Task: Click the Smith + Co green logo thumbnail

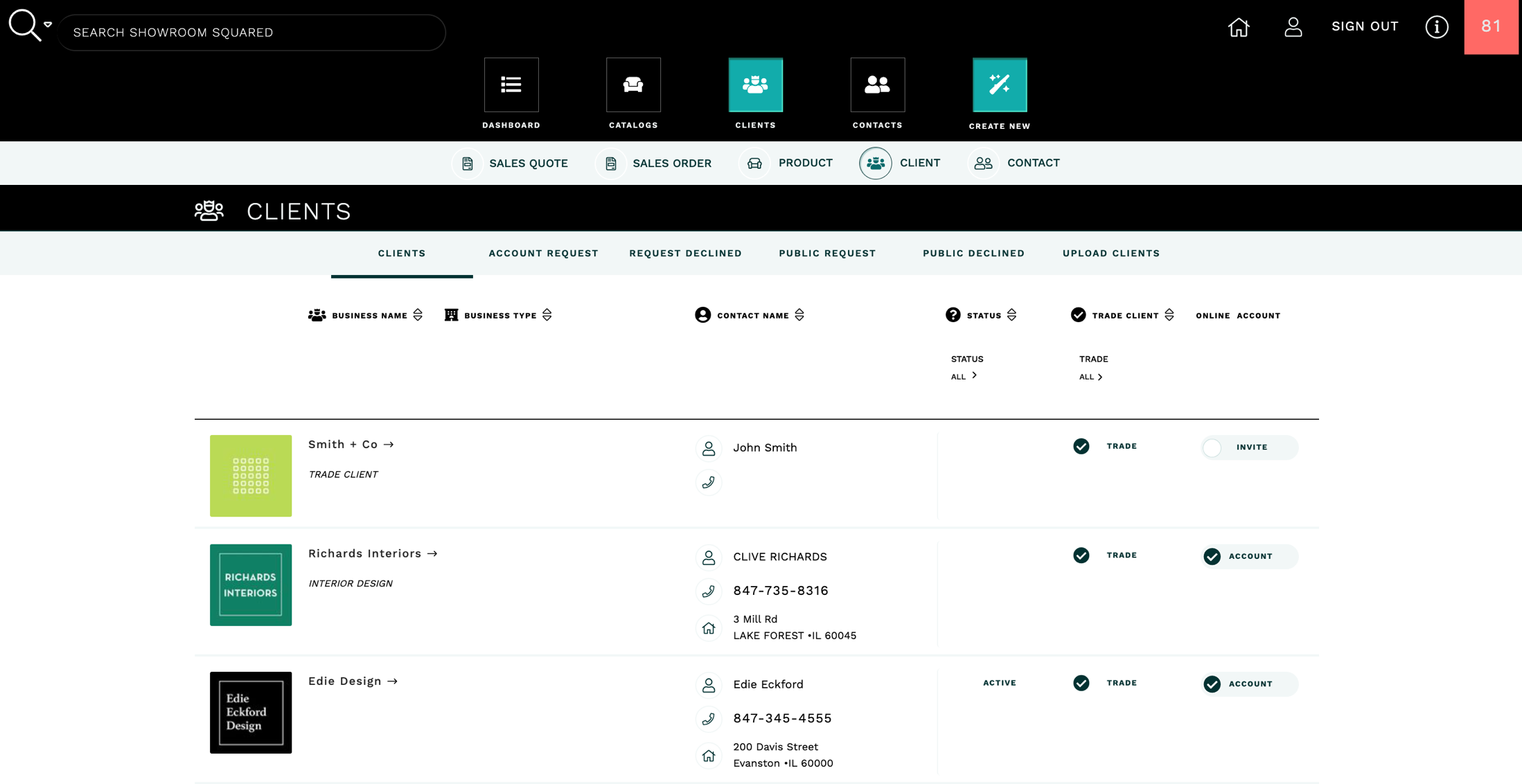Action: (x=251, y=475)
